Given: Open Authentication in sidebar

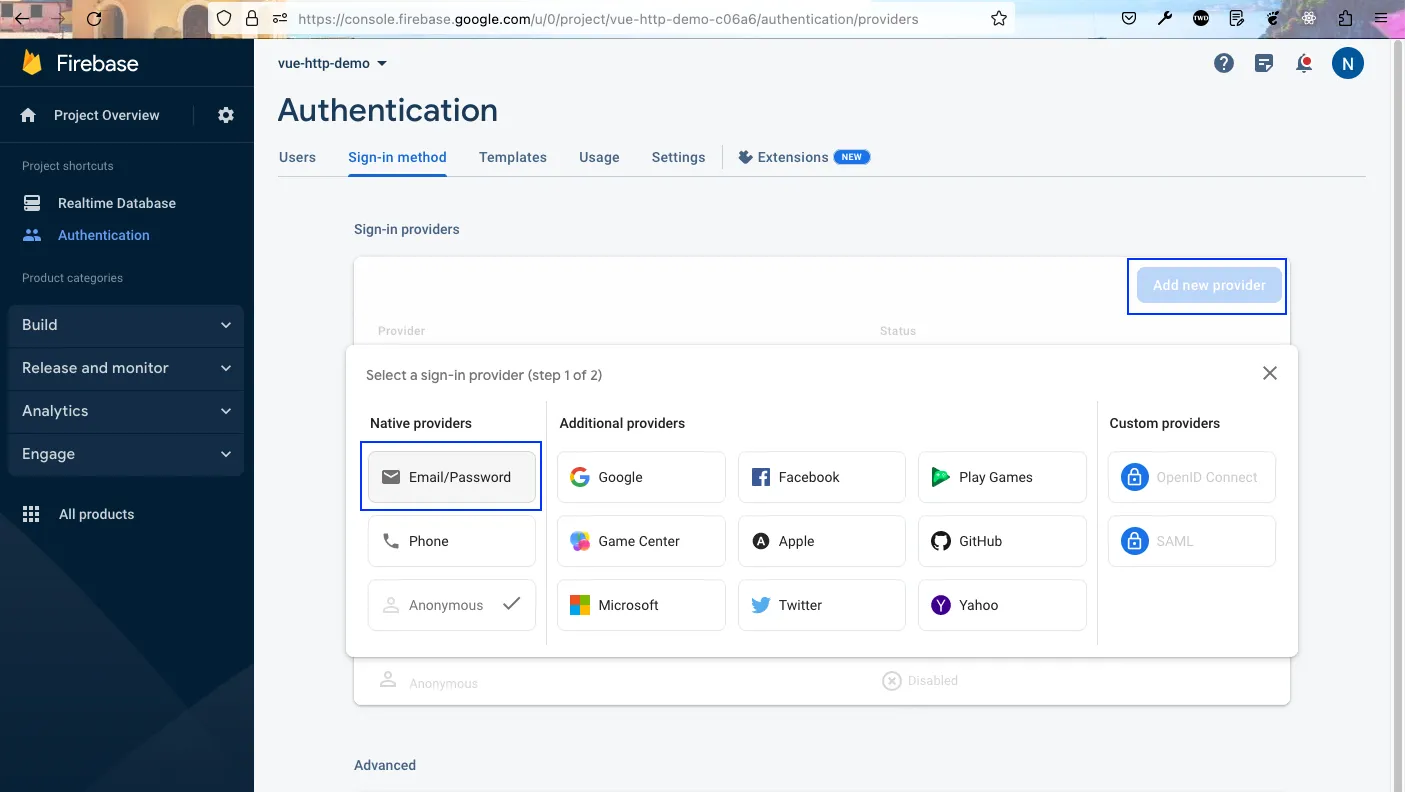Looking at the screenshot, I should 104,235.
